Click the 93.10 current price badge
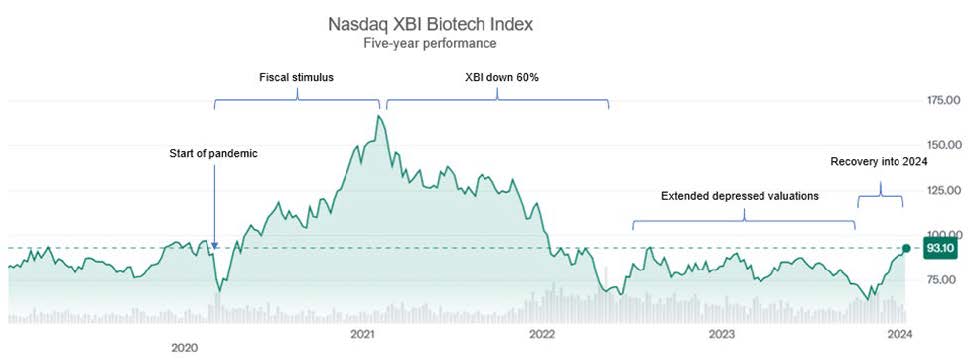Image resolution: width=968 pixels, height=360 pixels. coord(939,248)
